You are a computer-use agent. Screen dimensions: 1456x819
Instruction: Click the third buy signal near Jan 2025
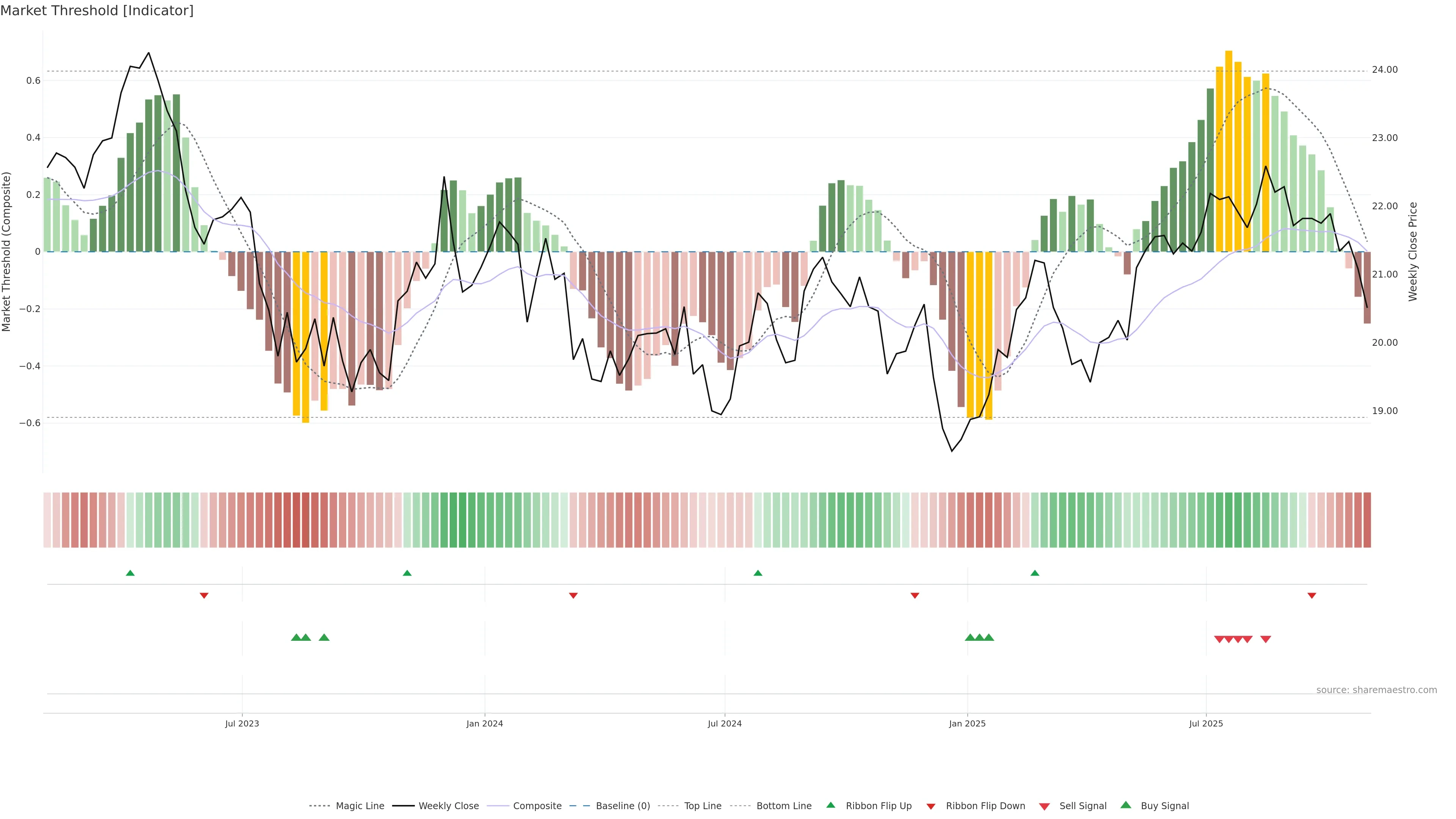[x=988, y=637]
